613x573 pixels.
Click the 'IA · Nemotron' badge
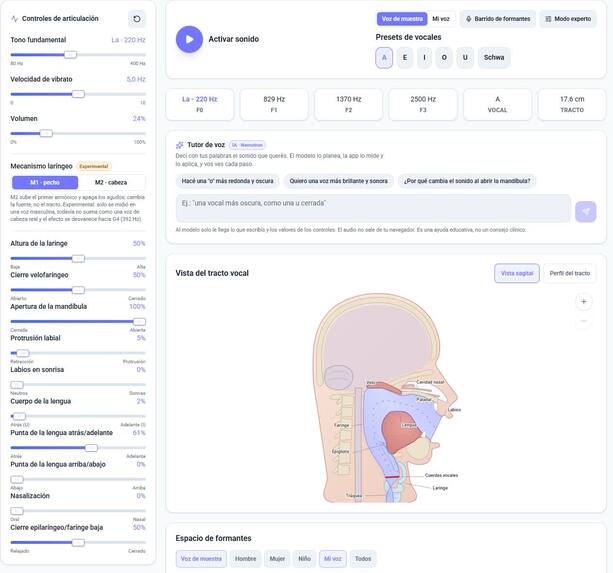(x=247, y=145)
